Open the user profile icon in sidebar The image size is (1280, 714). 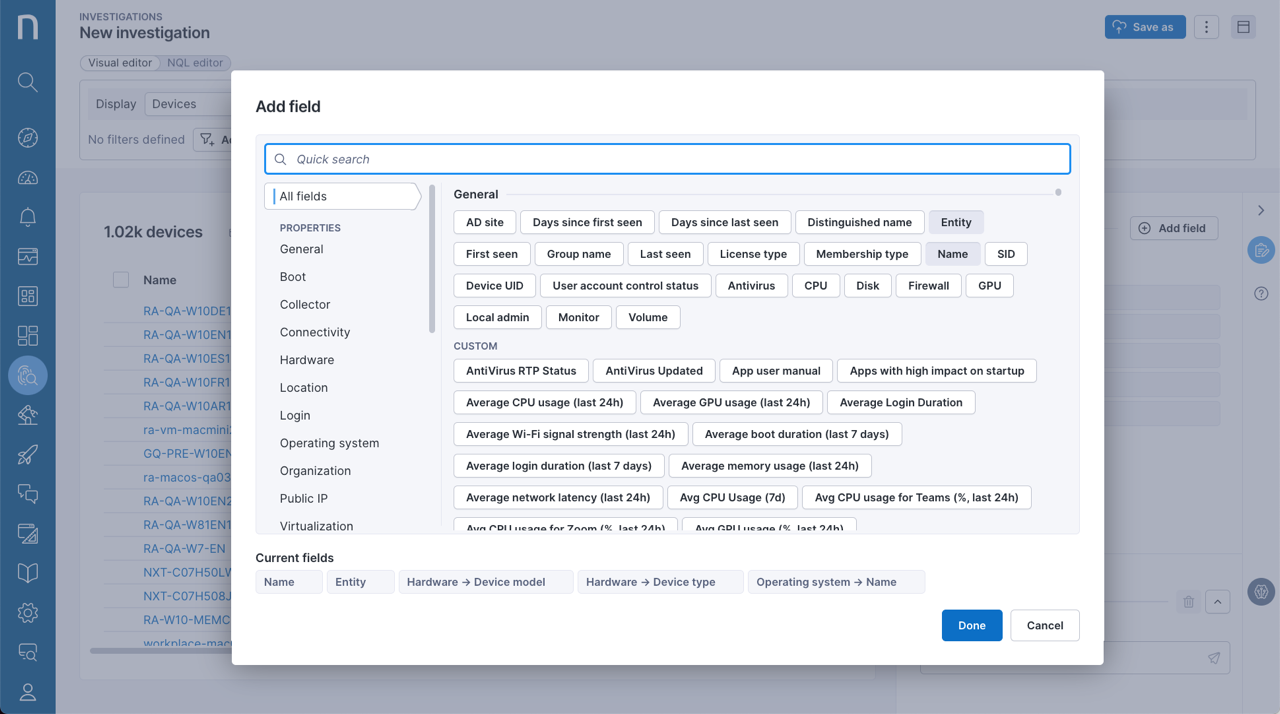click(28, 692)
